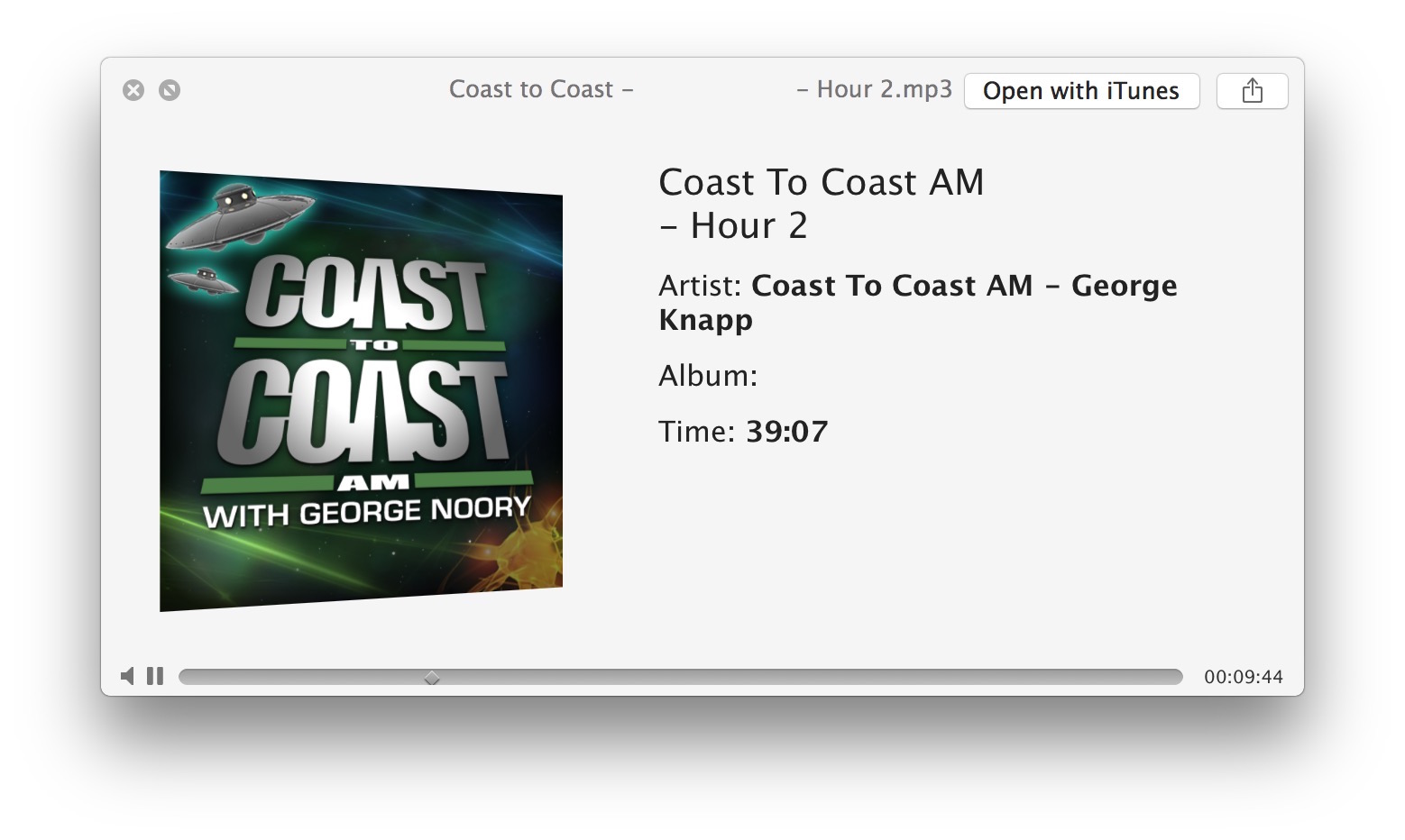Pause the audio playback
Image resolution: width=1405 pixels, height=840 pixels.
point(155,676)
